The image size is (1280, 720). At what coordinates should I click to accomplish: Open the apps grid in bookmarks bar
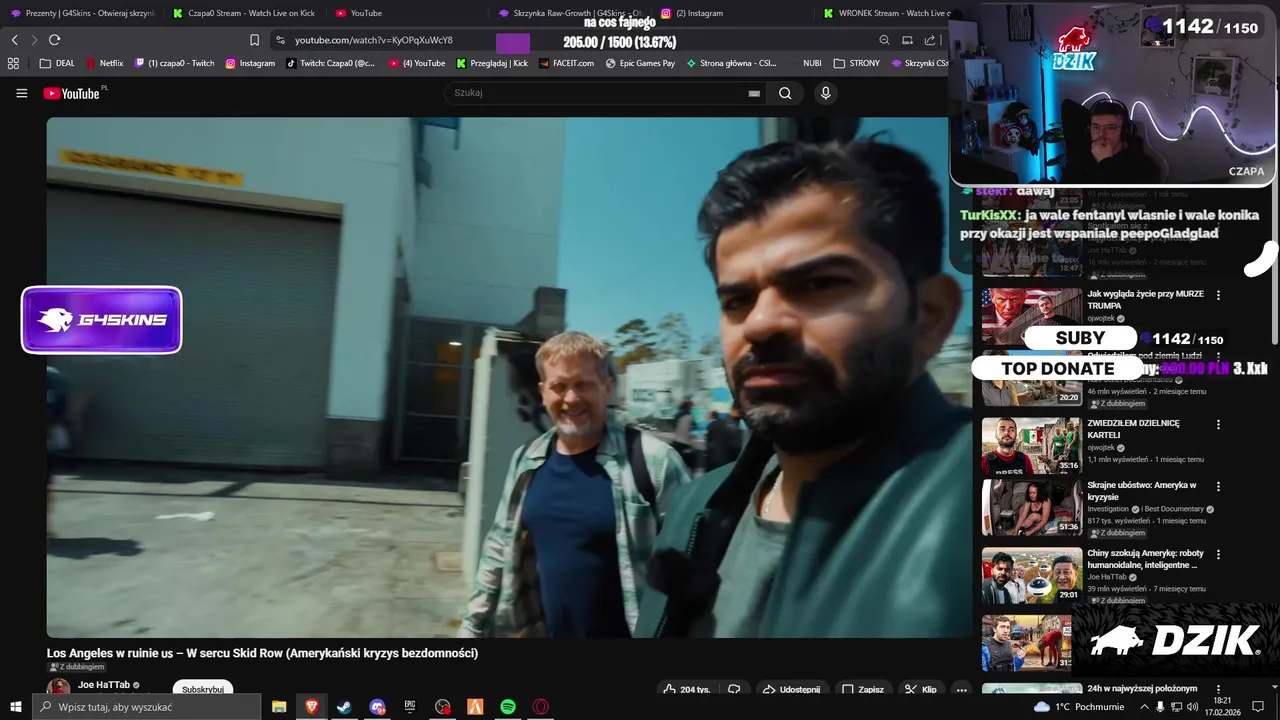click(x=13, y=63)
